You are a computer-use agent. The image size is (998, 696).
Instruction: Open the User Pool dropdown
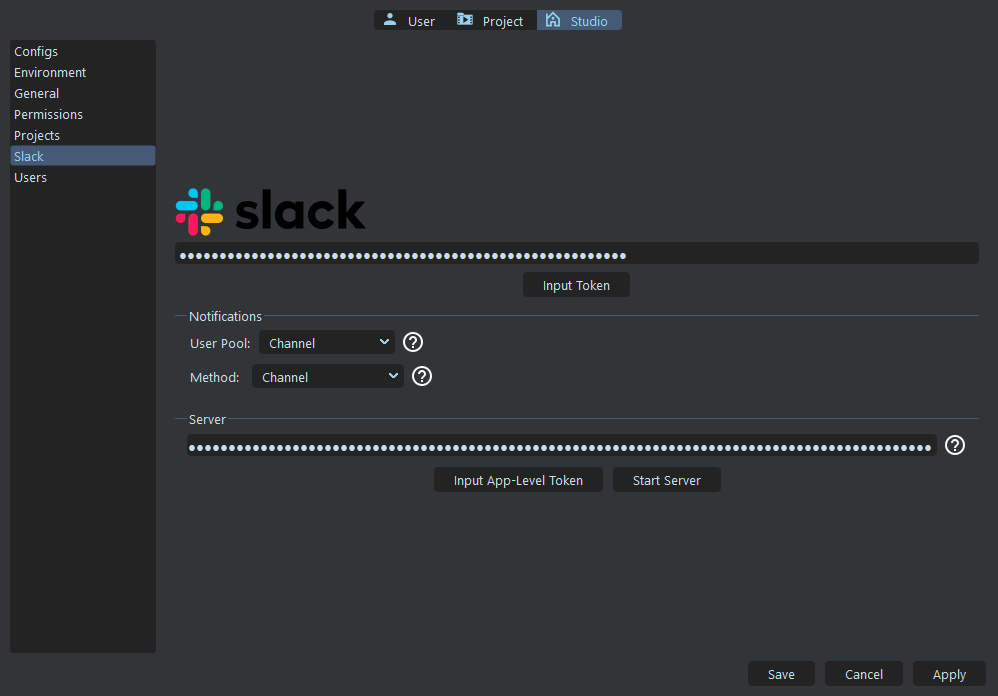tap(327, 342)
